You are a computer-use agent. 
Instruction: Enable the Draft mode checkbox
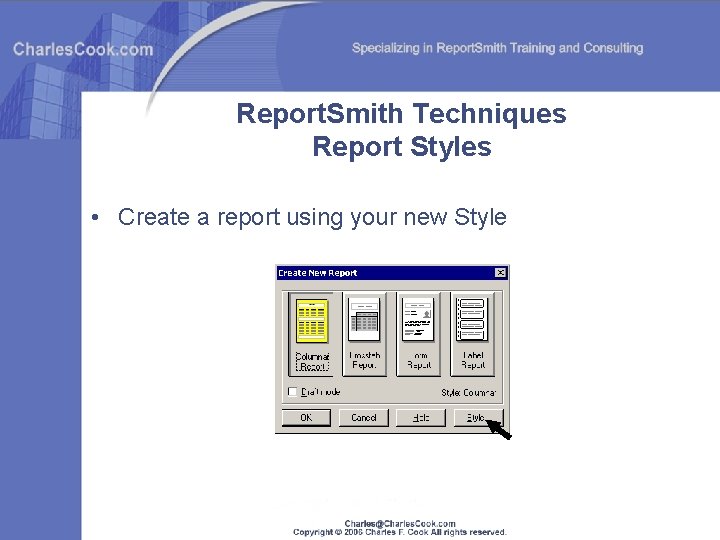click(292, 392)
